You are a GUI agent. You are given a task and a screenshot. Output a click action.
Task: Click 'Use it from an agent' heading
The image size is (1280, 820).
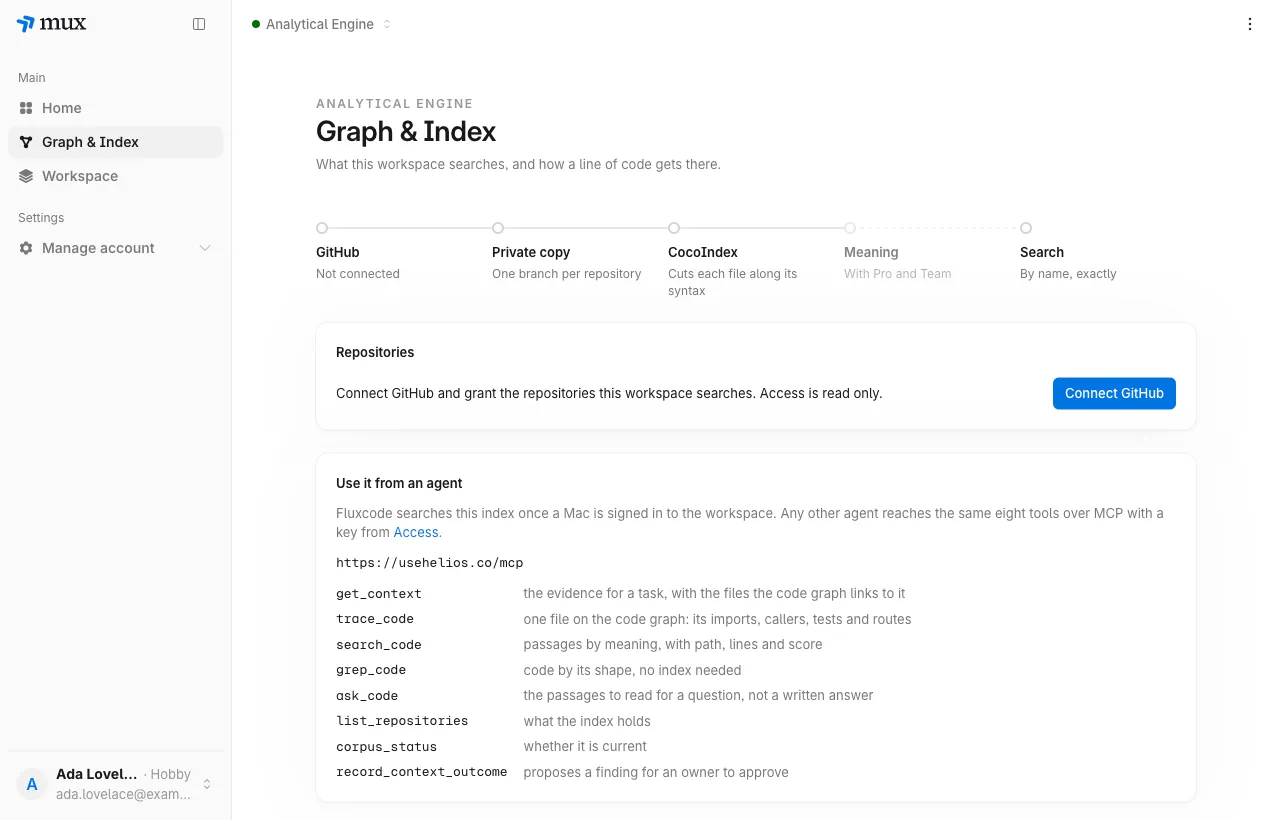(x=399, y=483)
